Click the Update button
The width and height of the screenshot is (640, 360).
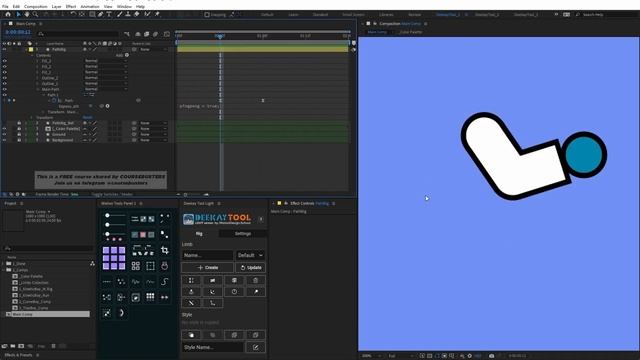pos(251,267)
